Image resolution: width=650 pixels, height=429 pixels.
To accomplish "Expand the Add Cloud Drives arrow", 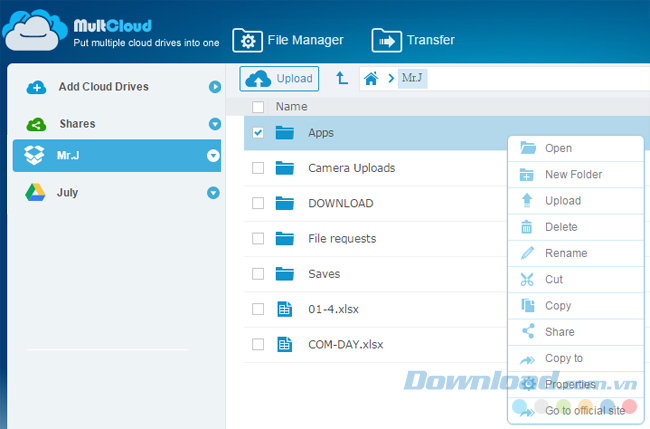I will pyautogui.click(x=214, y=87).
